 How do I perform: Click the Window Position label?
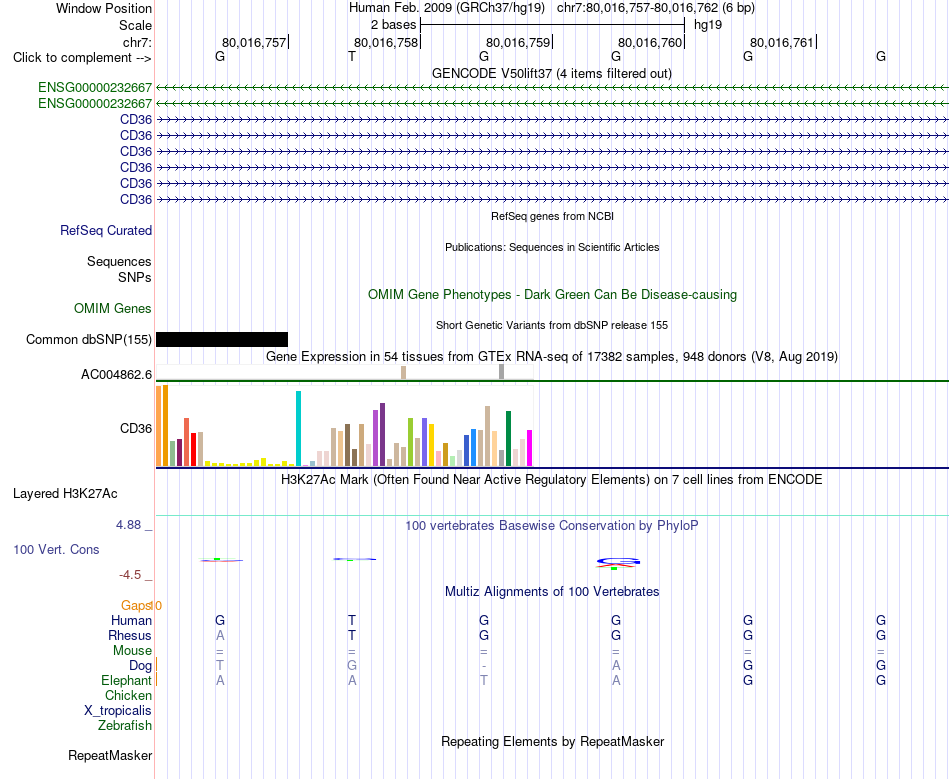pyautogui.click(x=104, y=8)
